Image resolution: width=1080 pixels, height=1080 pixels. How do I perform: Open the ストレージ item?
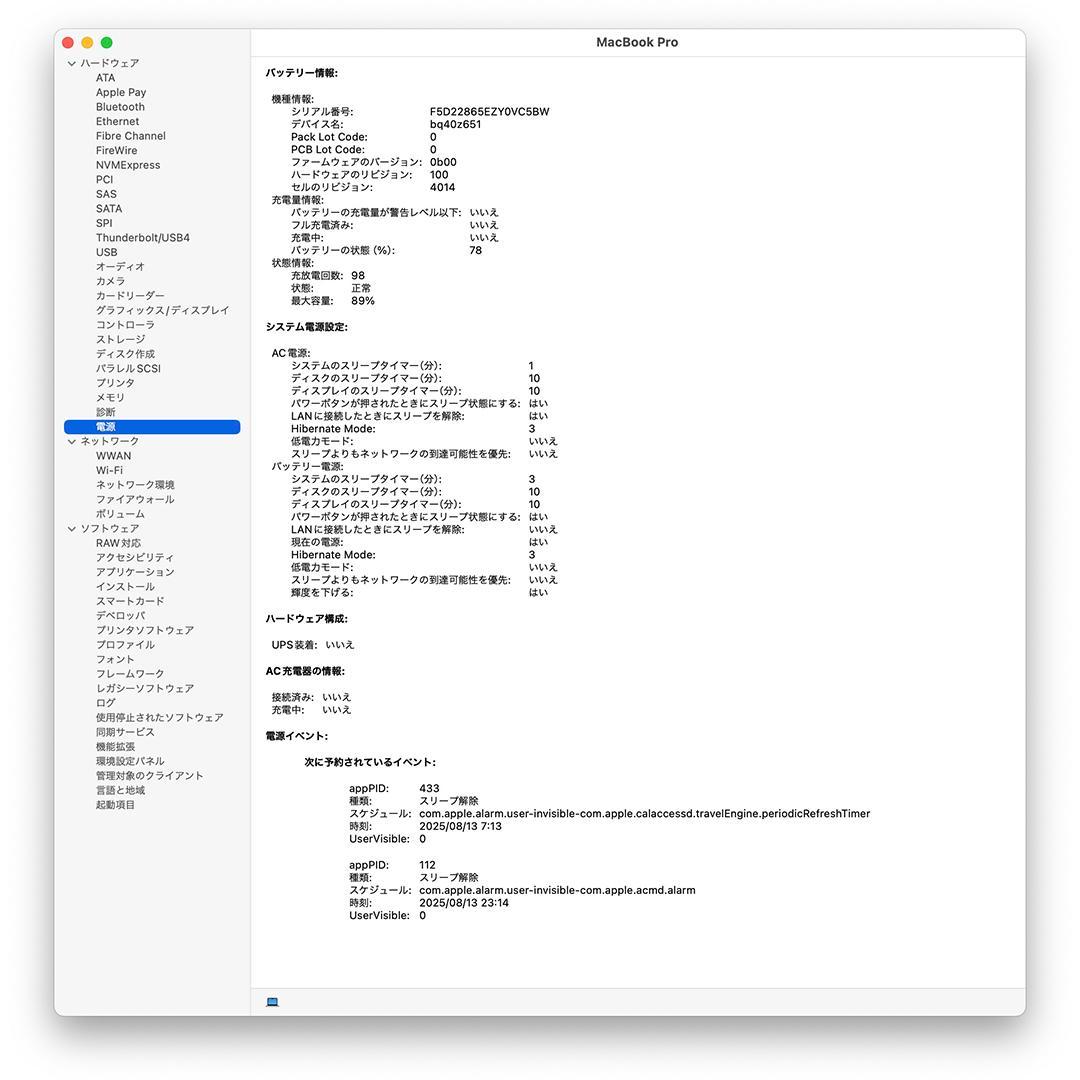click(120, 340)
